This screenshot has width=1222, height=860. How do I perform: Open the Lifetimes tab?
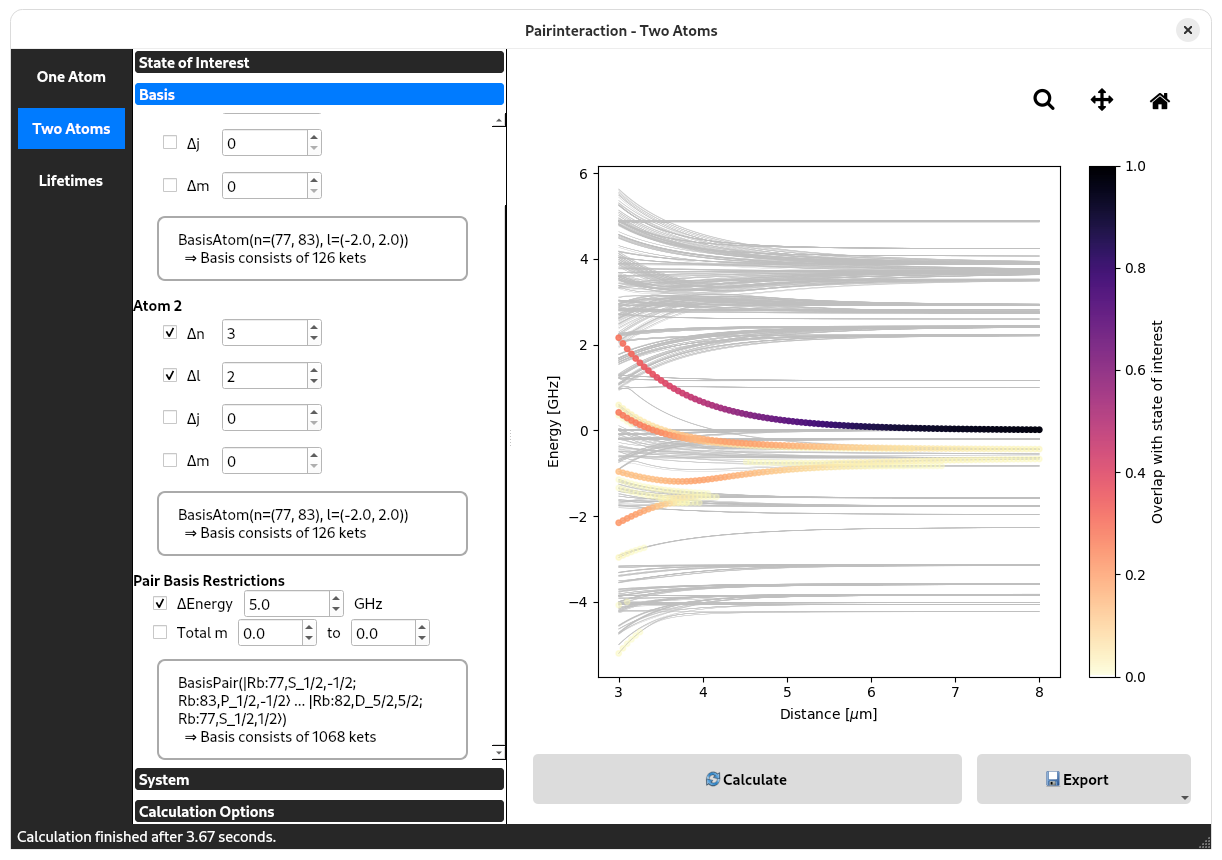click(x=71, y=181)
